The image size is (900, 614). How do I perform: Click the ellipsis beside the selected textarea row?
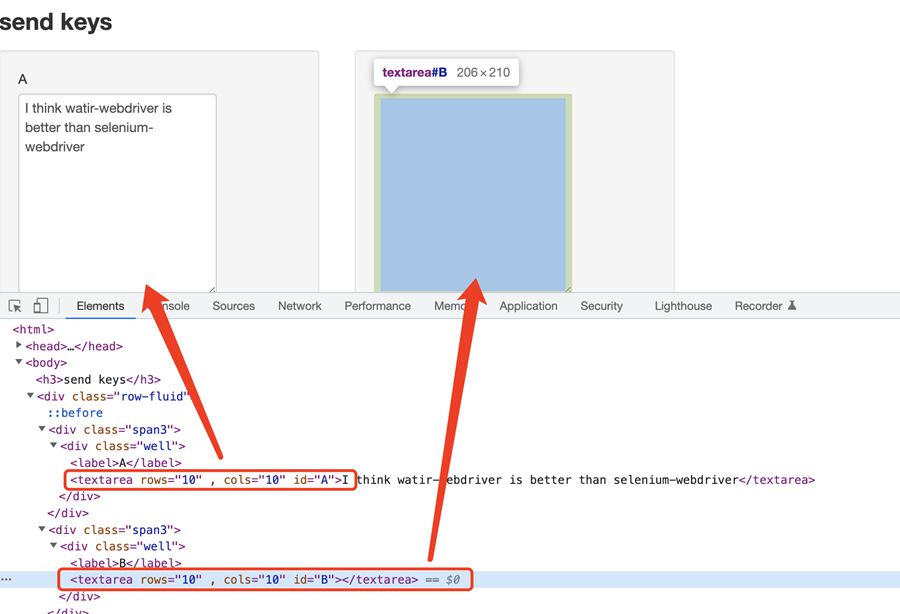pyautogui.click(x=7, y=580)
